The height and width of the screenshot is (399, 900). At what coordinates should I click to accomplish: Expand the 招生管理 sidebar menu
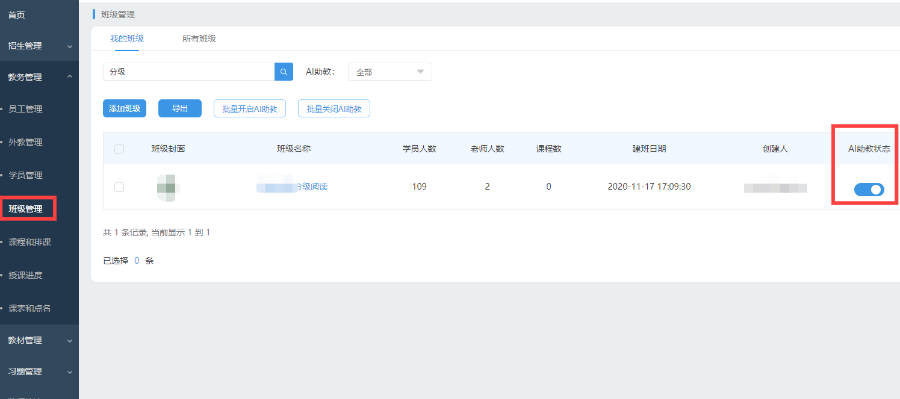39,46
